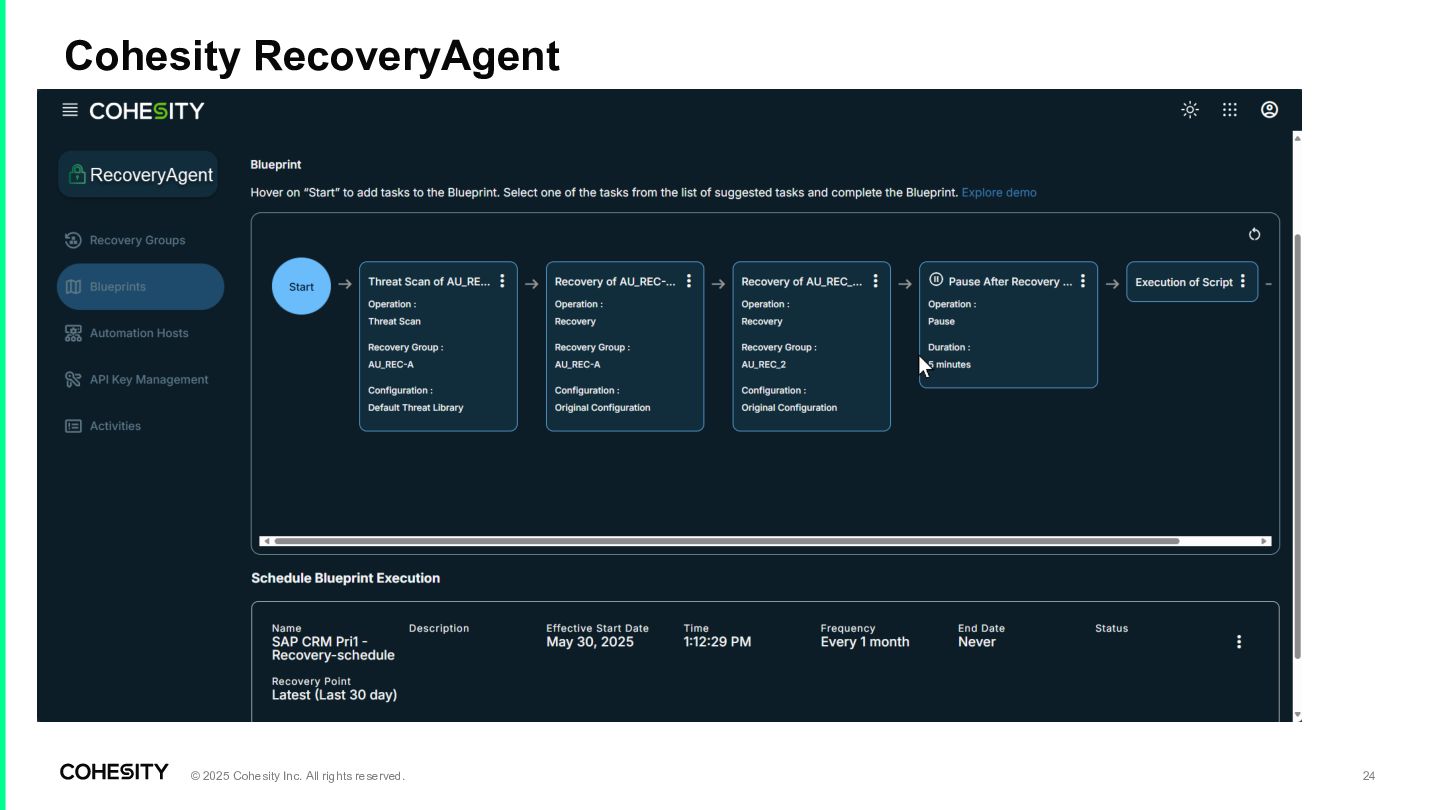Go to Automation Hosts

point(139,333)
